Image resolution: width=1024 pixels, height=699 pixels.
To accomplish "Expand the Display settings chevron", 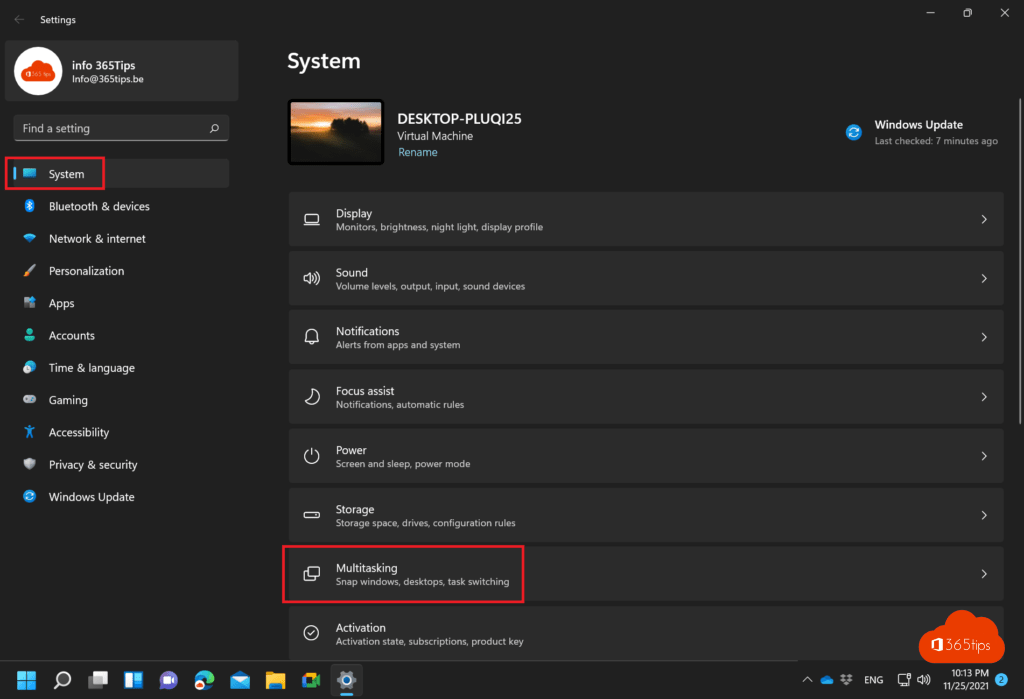I will coord(984,219).
